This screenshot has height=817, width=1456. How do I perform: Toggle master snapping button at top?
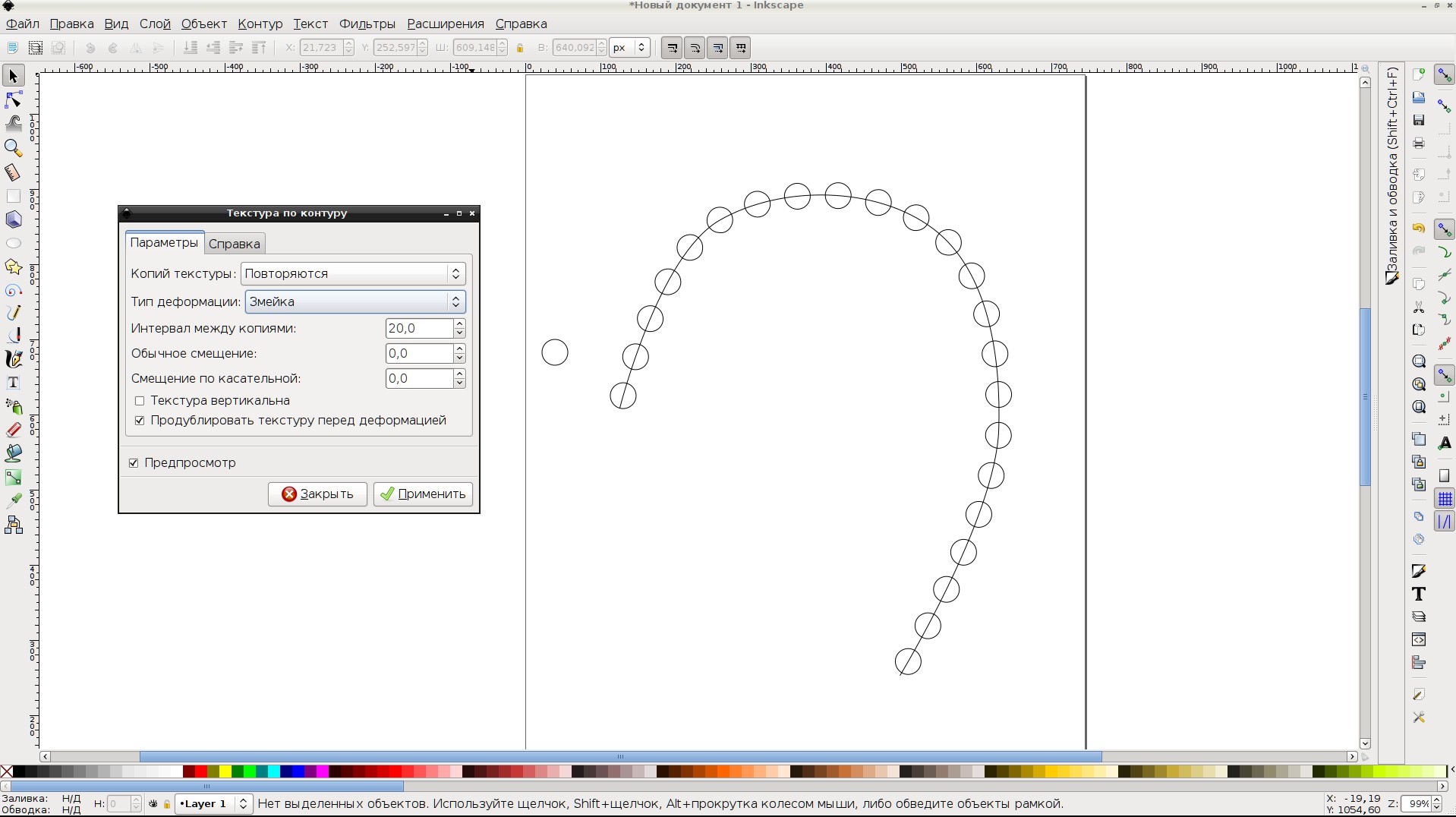(1445, 75)
